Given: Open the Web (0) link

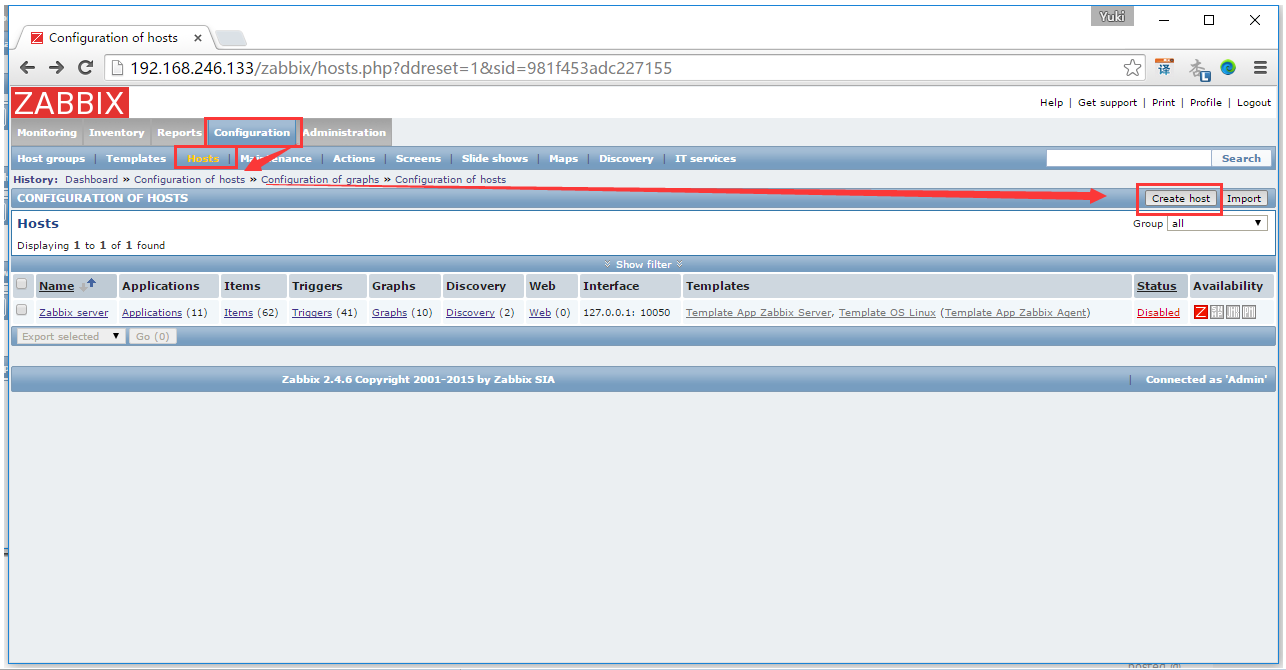Looking at the screenshot, I should (x=540, y=313).
